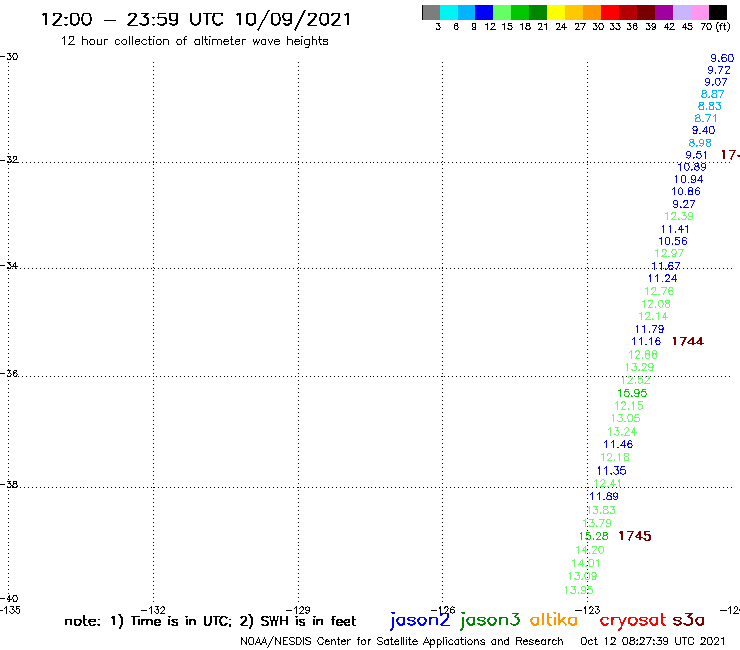Select the wave height value 13.29
Screen dimensions: 740x650
[639, 367]
